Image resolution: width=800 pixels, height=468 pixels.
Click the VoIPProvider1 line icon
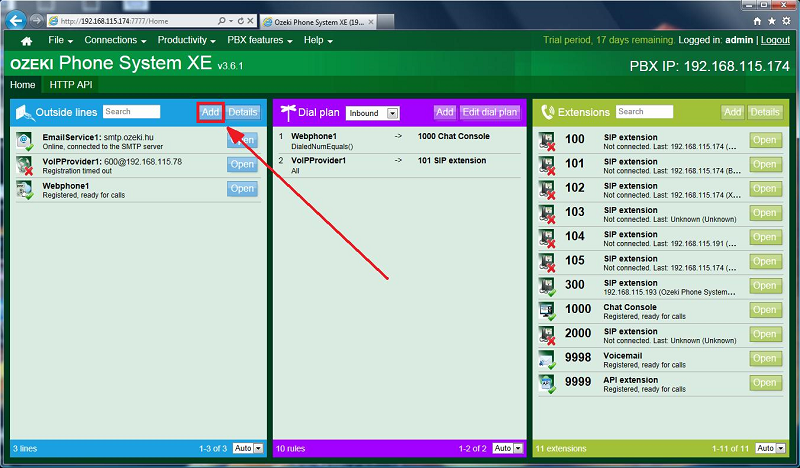(x=26, y=165)
